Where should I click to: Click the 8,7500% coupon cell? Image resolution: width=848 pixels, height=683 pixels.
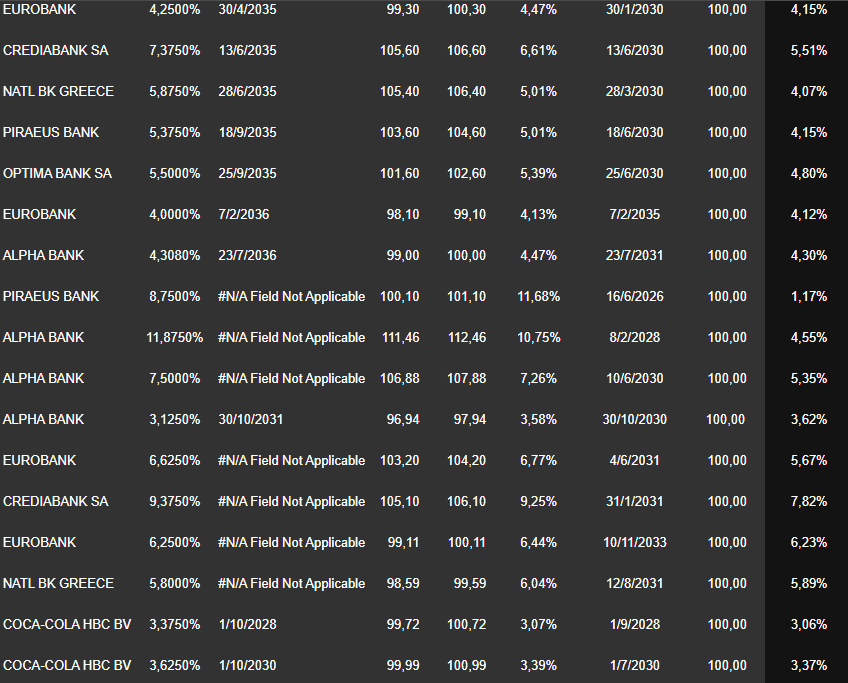(174, 297)
